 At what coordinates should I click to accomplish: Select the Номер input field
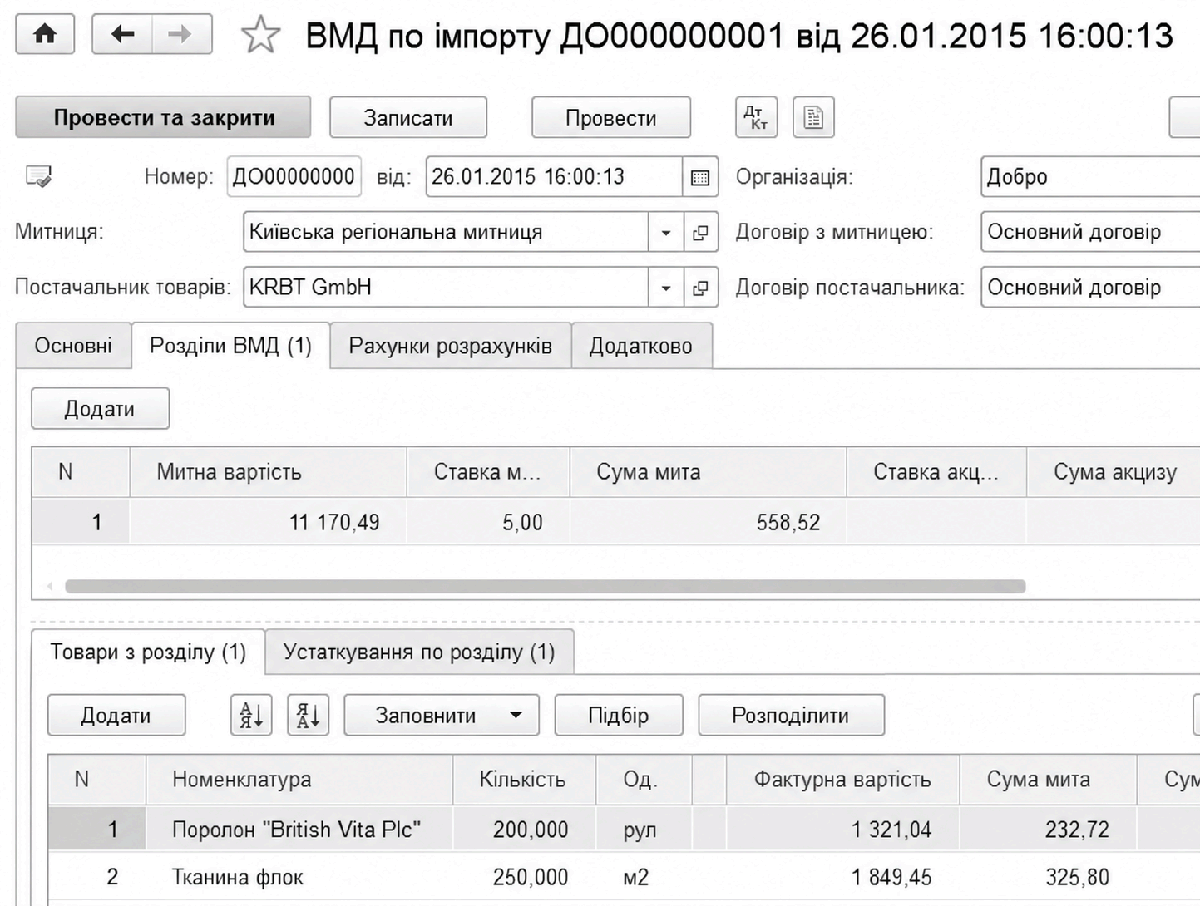295,177
